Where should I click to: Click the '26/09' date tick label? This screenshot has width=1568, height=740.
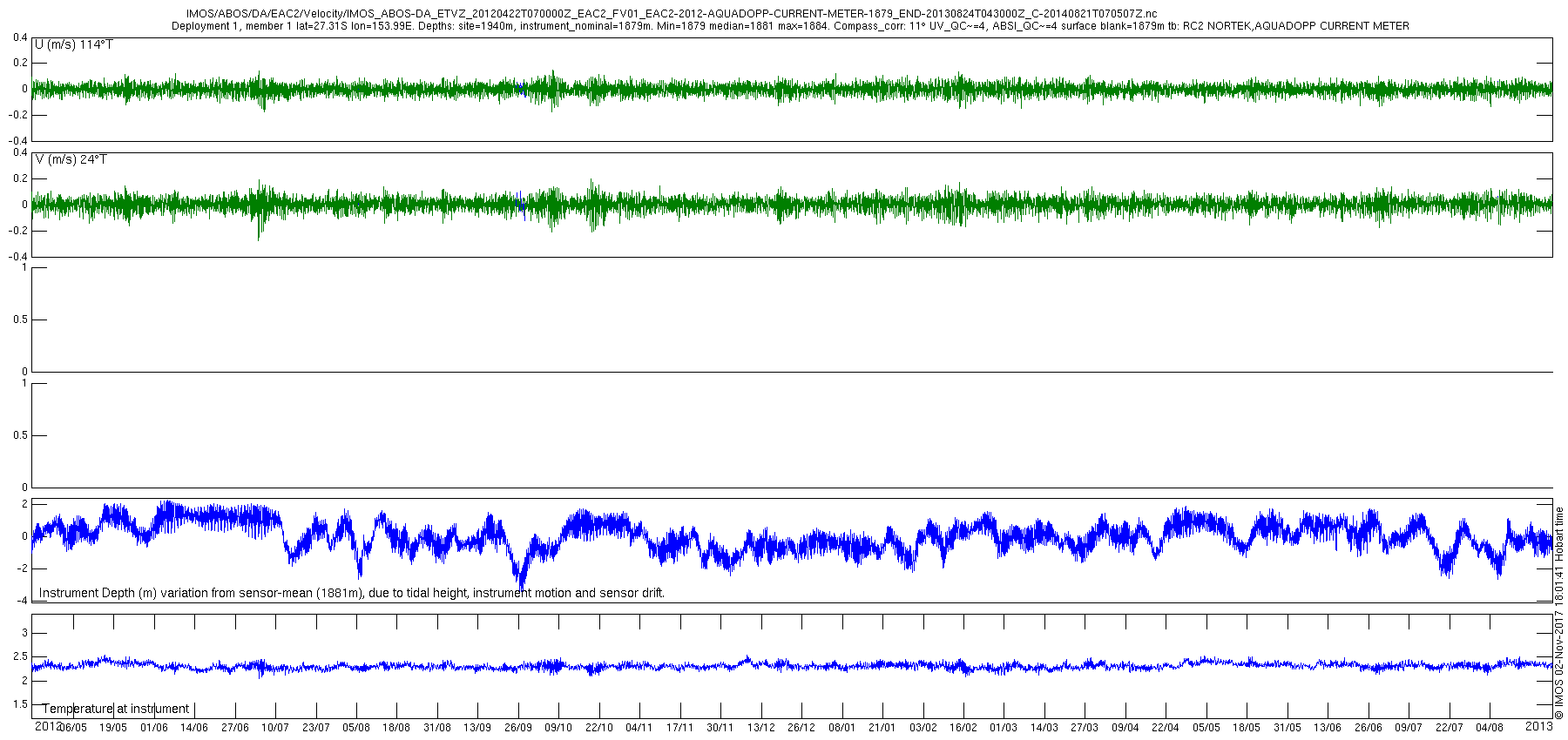pyautogui.click(x=518, y=728)
